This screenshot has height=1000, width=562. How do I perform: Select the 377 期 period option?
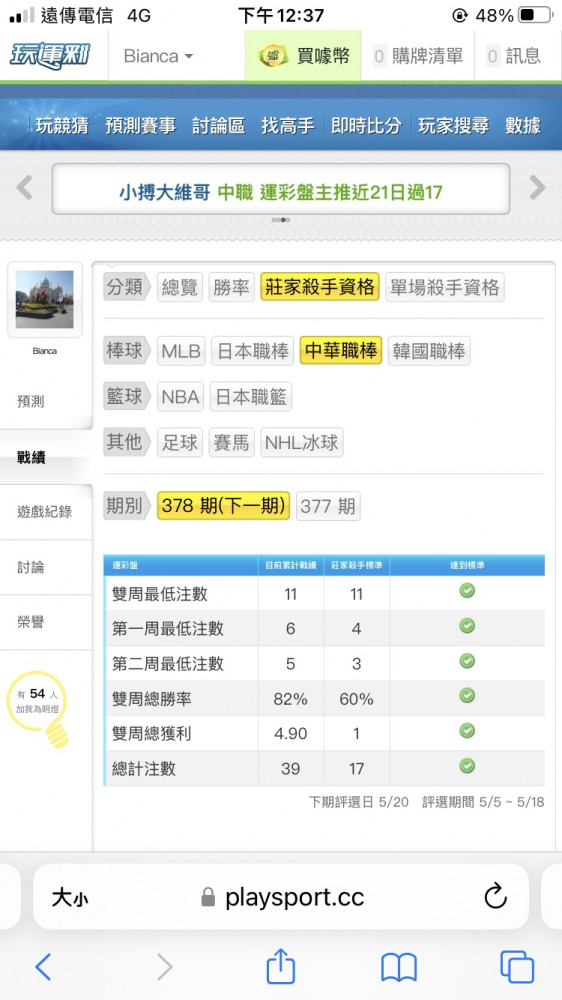tap(328, 506)
